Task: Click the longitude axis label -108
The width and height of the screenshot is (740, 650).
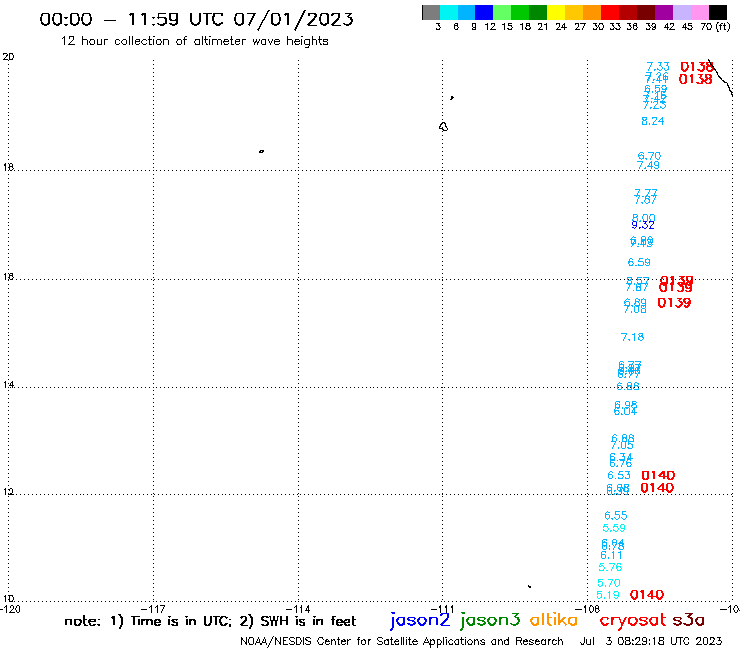Action: click(x=588, y=609)
